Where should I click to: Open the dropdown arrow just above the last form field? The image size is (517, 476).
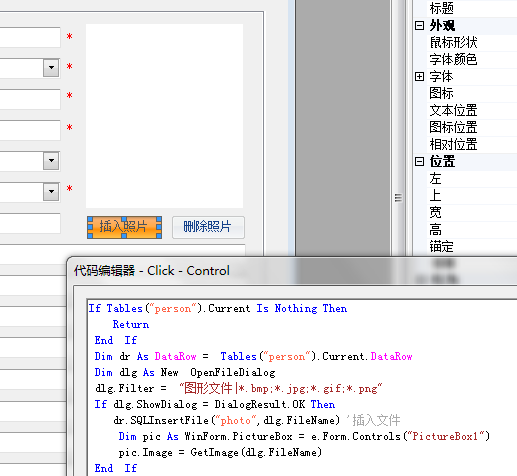click(x=51, y=192)
